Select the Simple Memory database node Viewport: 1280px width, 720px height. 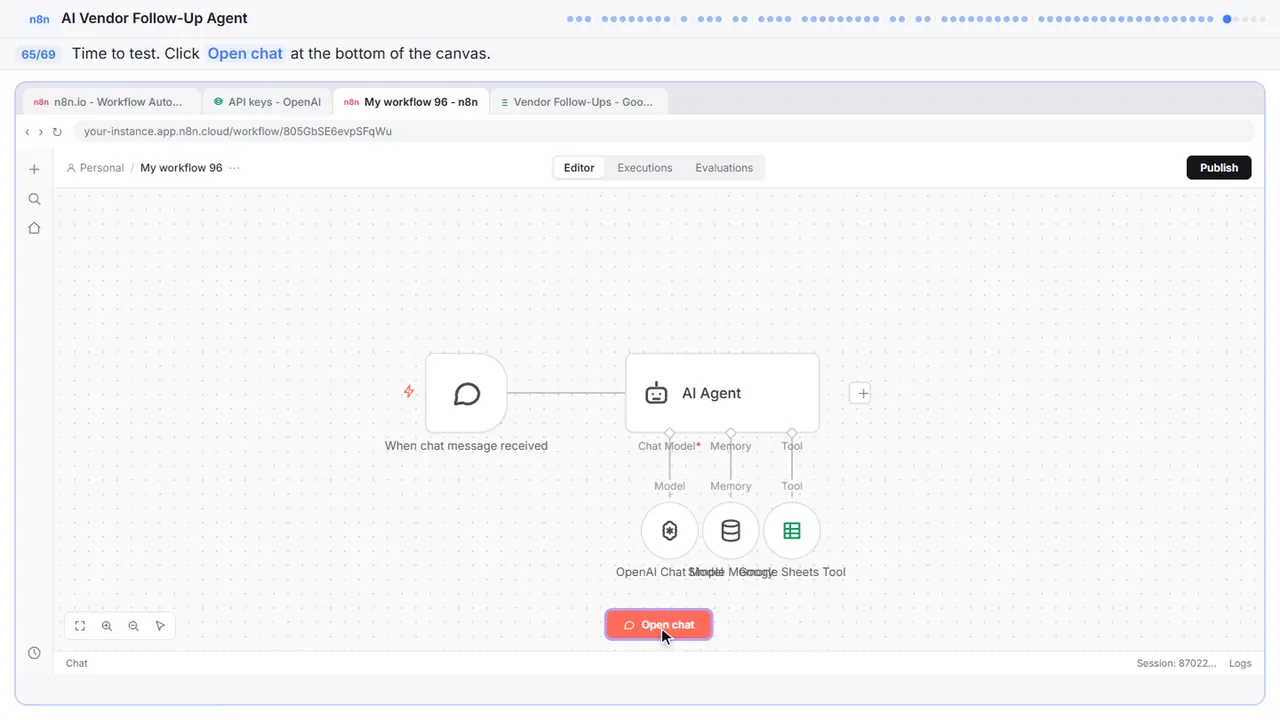(x=731, y=531)
